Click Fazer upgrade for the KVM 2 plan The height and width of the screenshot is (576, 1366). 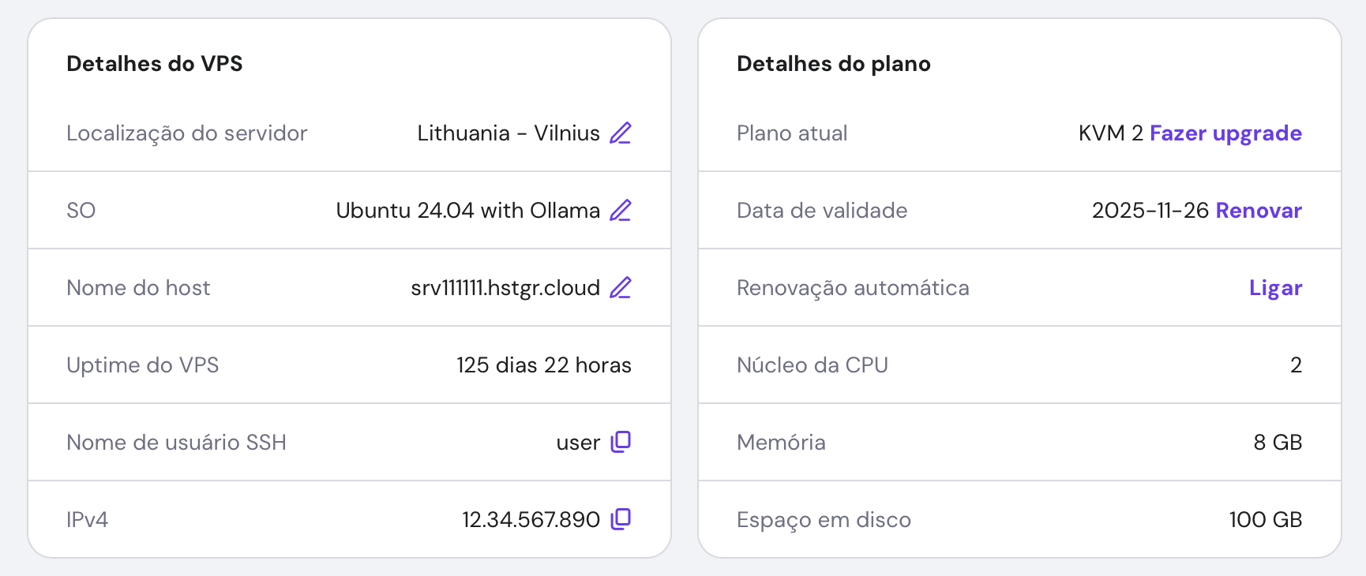click(x=1225, y=133)
